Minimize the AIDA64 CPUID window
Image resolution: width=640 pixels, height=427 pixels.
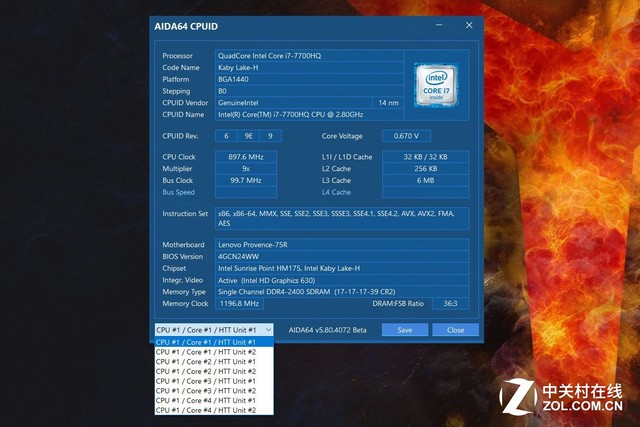[x=439, y=25]
